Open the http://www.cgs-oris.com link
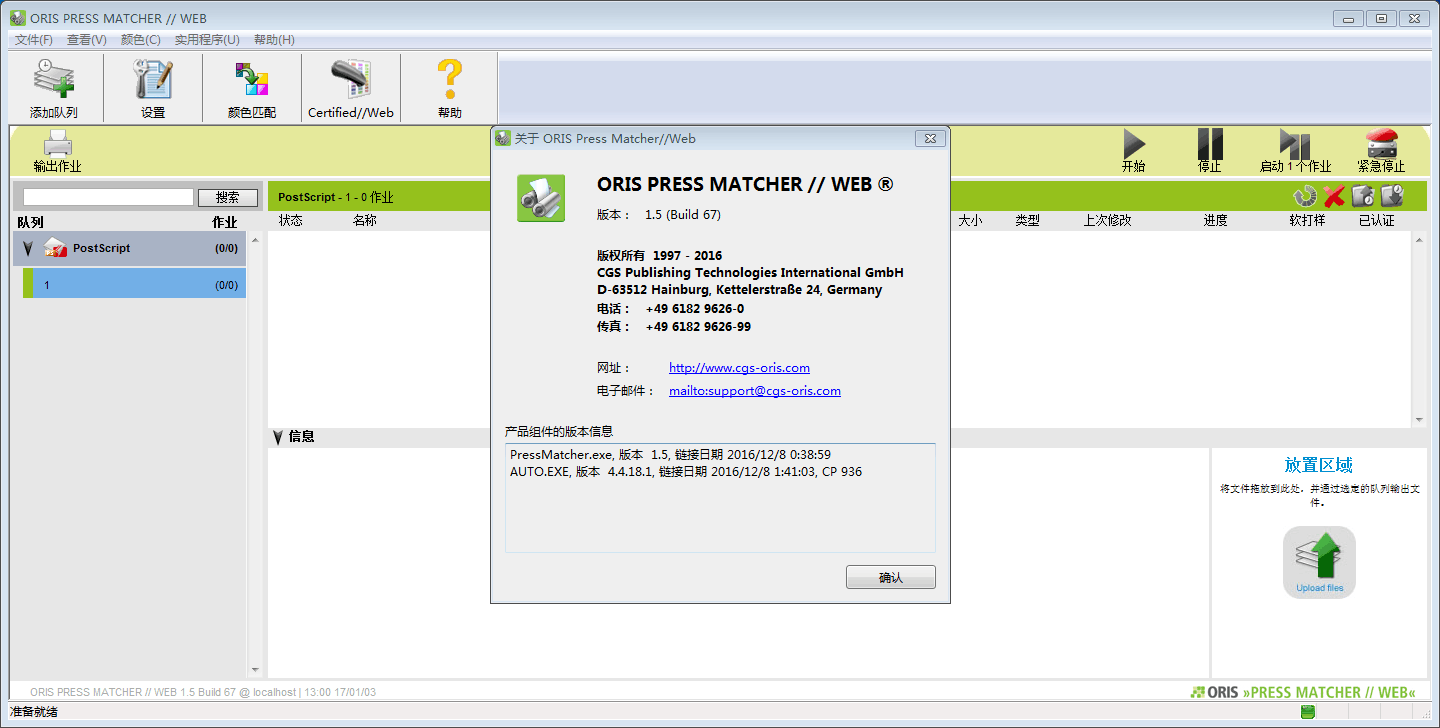The width and height of the screenshot is (1440, 728). (739, 368)
